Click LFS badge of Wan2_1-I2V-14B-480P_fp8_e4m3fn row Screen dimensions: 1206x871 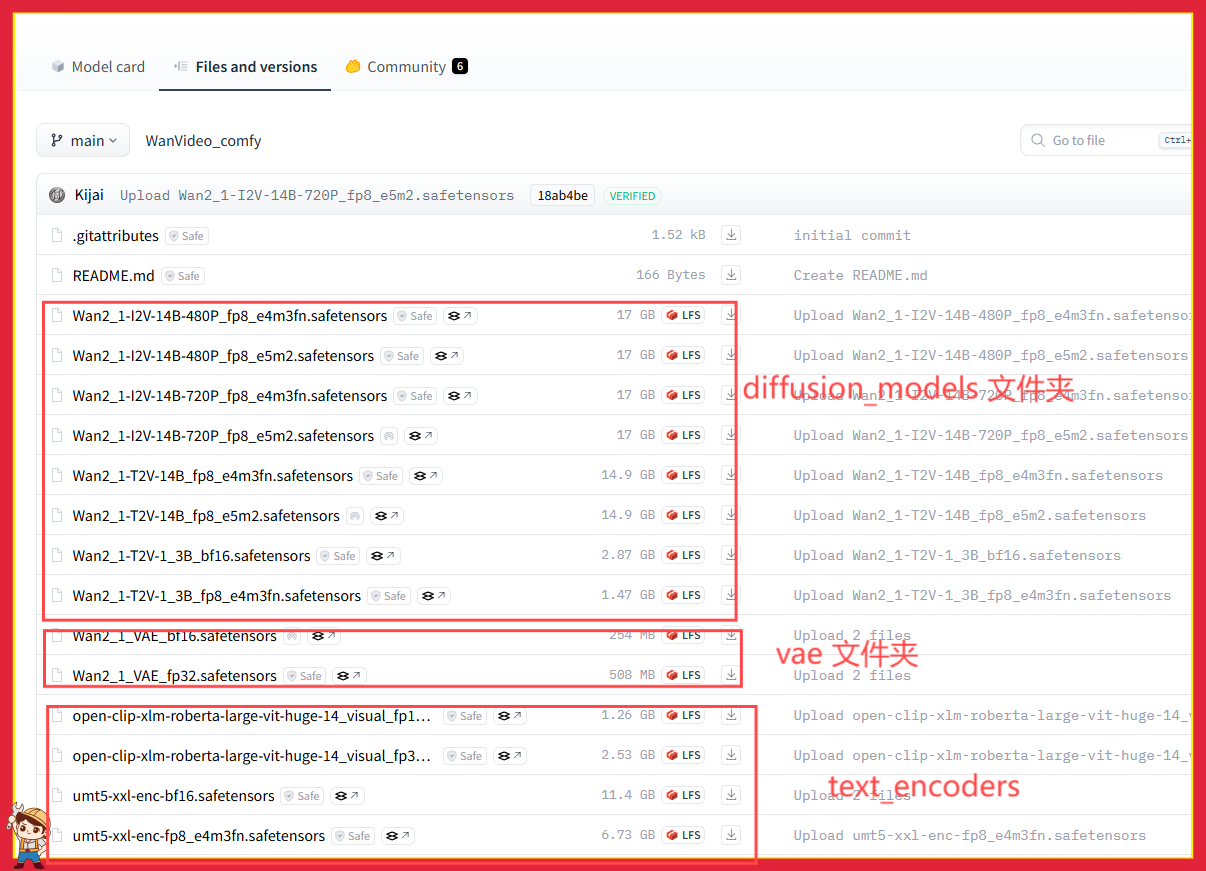pyautogui.click(x=684, y=316)
